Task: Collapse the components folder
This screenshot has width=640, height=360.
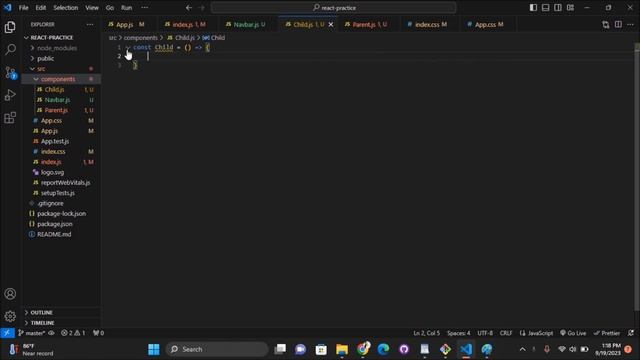Action: point(61,79)
